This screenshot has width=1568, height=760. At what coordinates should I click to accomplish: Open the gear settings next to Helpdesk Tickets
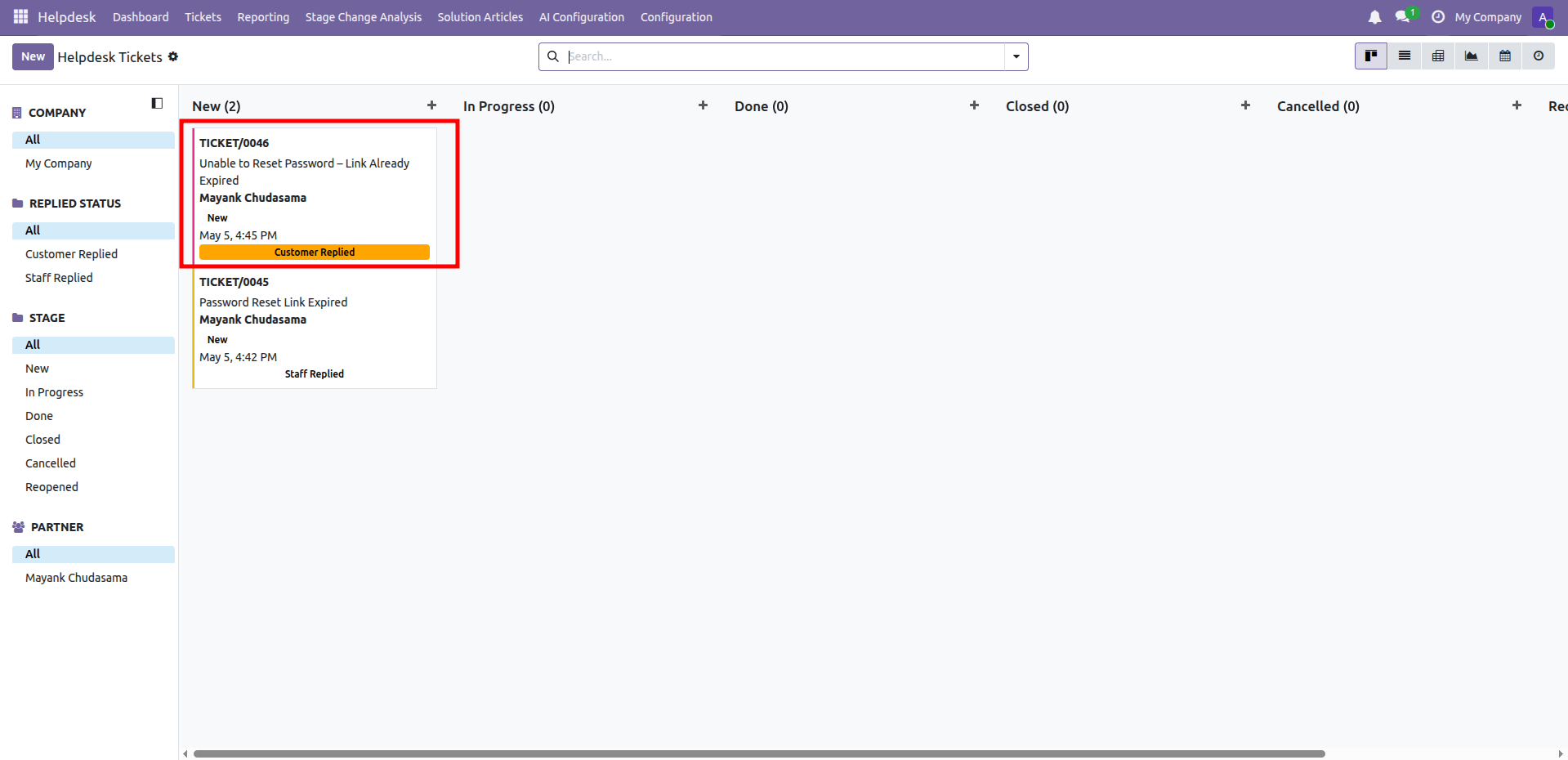tap(173, 57)
